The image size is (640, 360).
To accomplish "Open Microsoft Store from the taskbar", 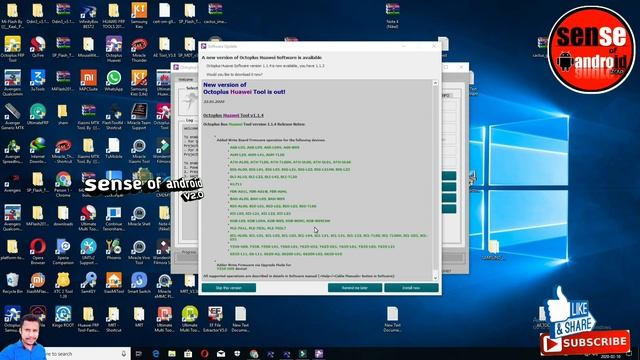I will 188,353.
